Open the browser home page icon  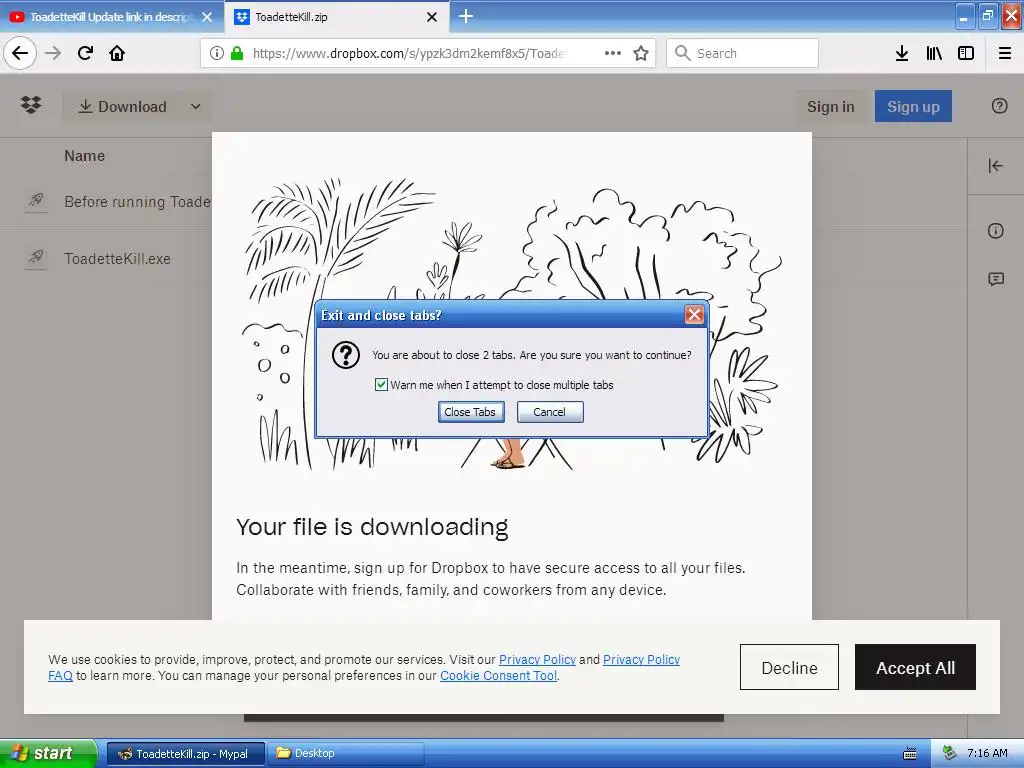point(117,53)
